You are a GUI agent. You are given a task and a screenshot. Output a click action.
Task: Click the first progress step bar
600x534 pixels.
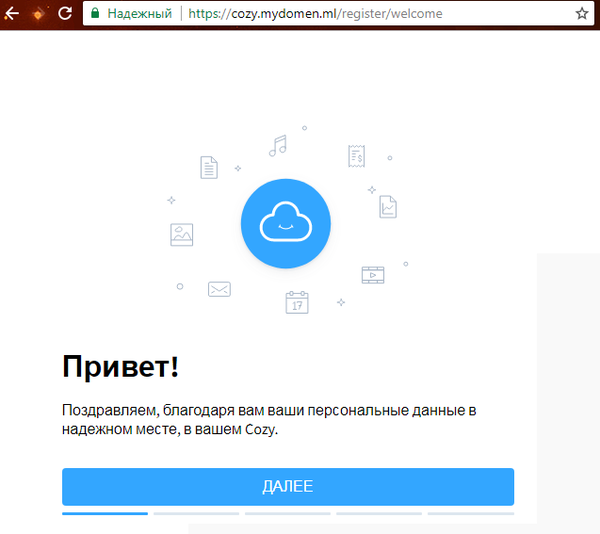[105, 514]
